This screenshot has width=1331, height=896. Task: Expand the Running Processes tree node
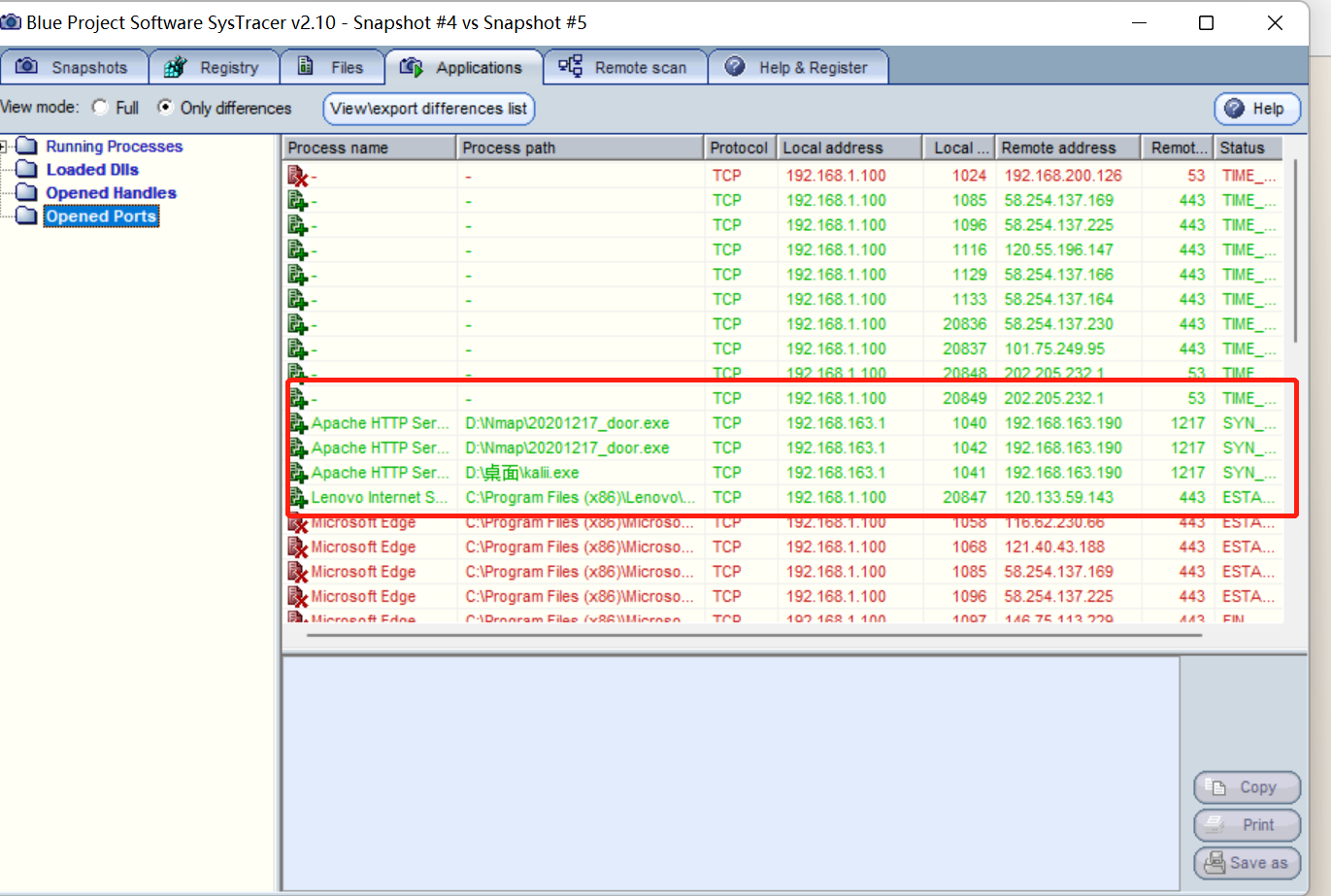point(4,147)
